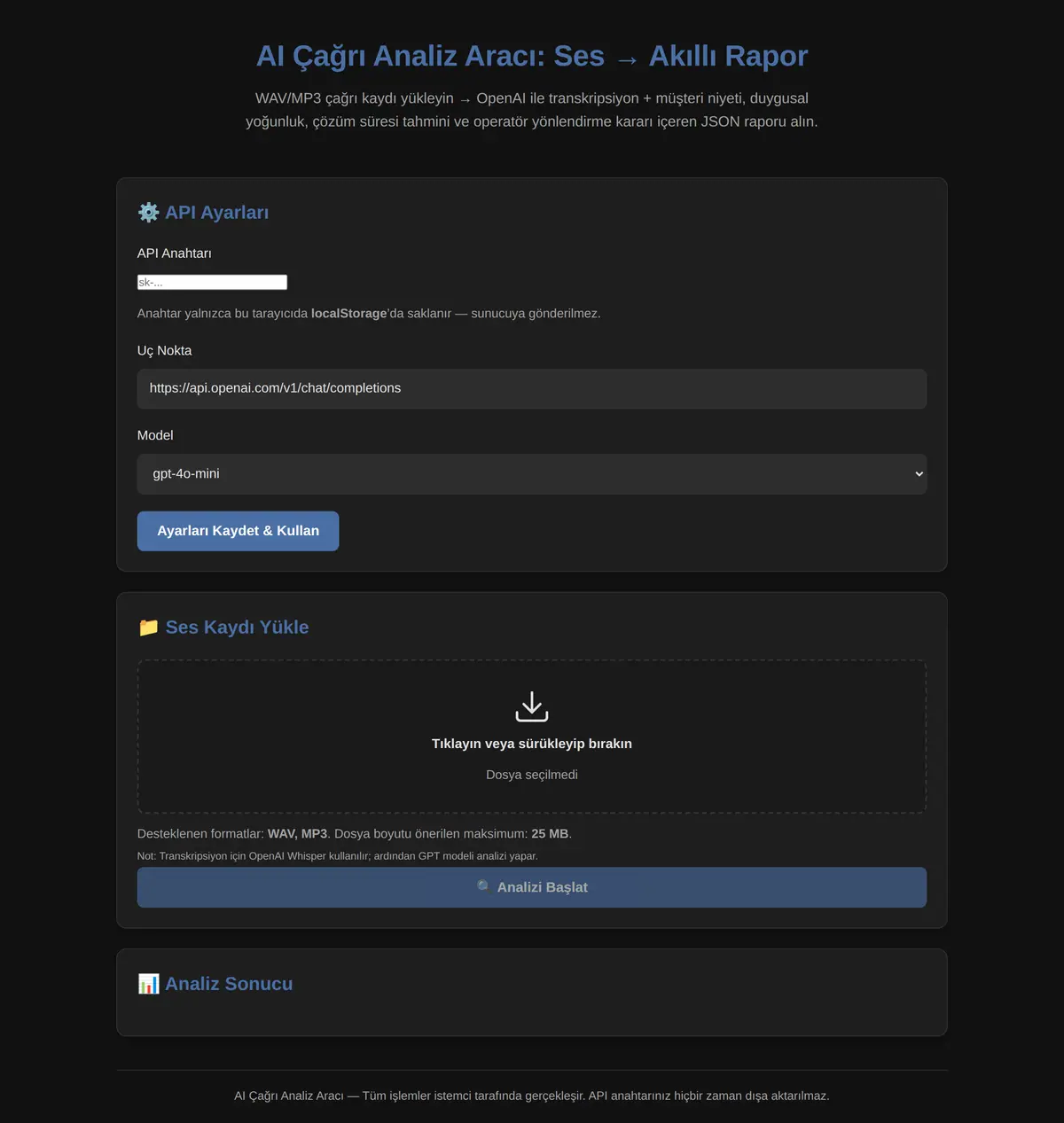Click the gear icon beside API Ayarları
The image size is (1064, 1123).
pyautogui.click(x=148, y=213)
